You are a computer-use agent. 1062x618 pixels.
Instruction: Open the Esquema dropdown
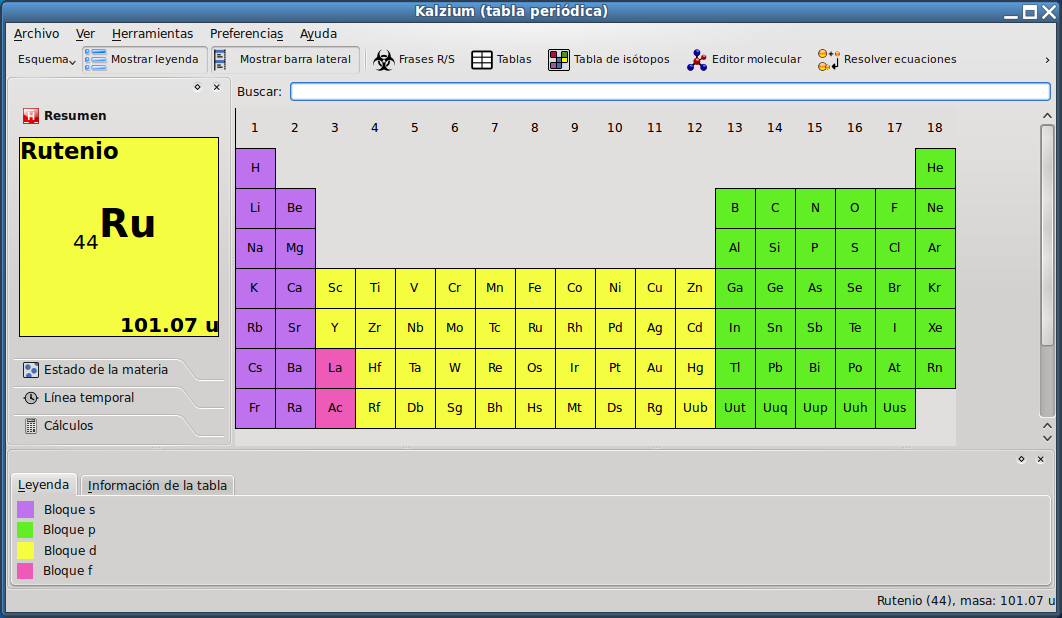(46, 60)
